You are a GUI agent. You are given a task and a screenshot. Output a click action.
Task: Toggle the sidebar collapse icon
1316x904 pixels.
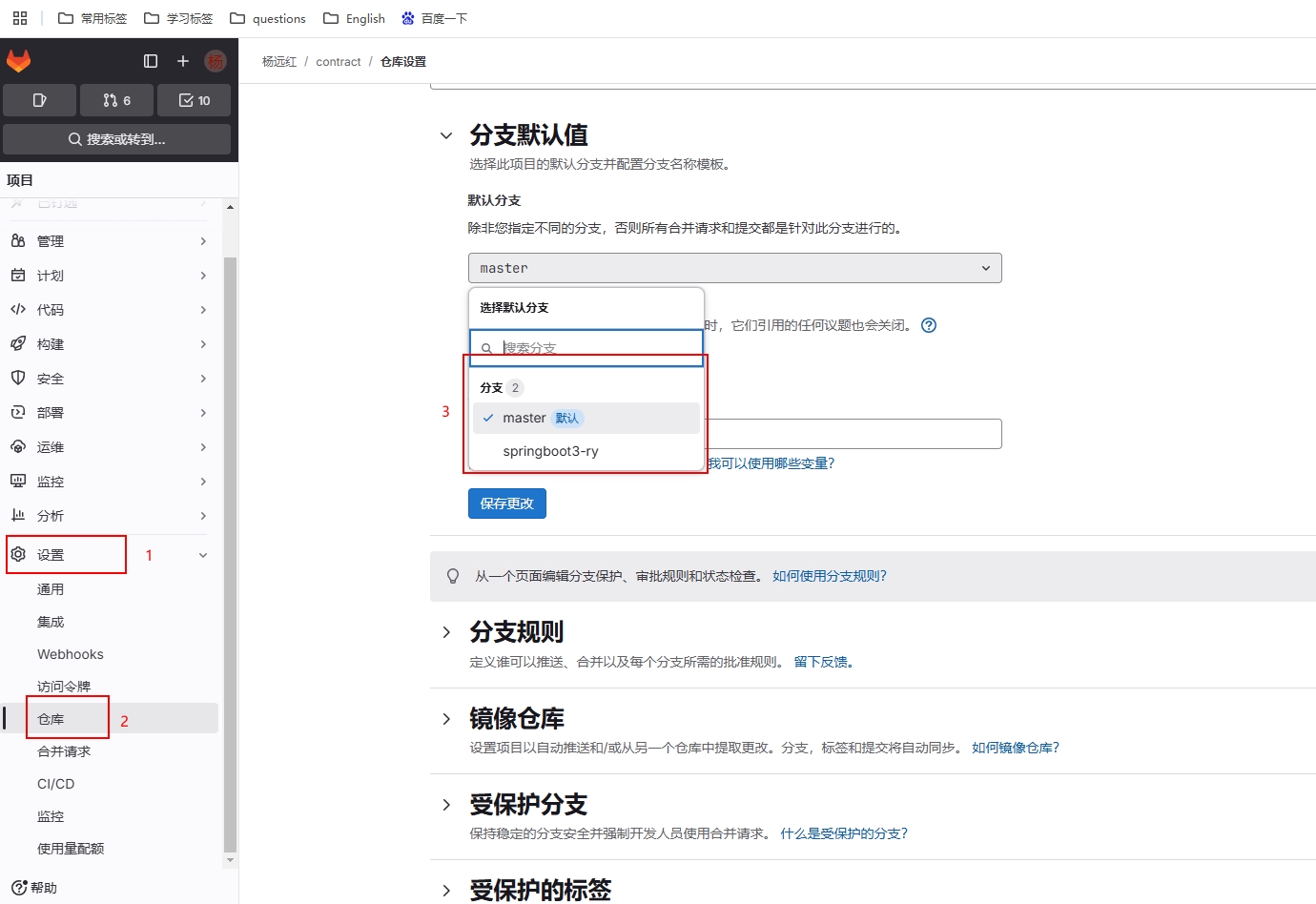click(151, 61)
